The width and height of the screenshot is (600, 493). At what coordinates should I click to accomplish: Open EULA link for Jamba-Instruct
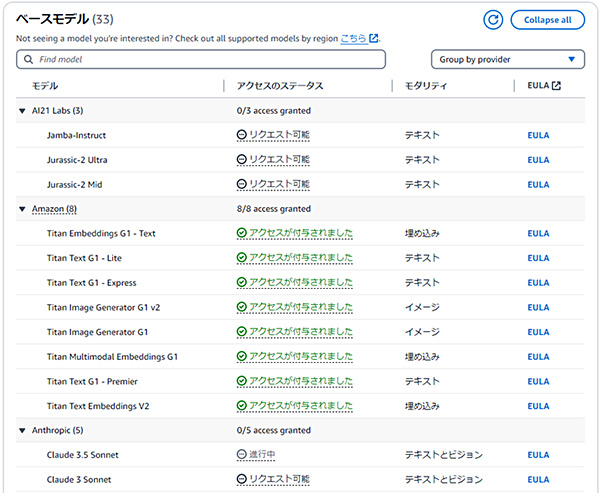[538, 135]
